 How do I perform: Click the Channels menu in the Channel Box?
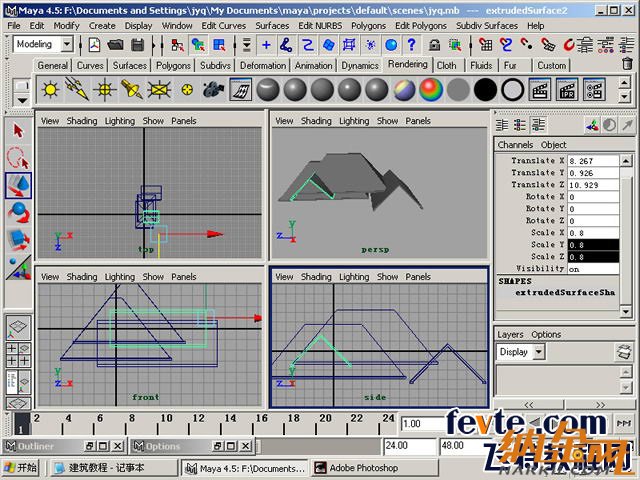coord(515,145)
